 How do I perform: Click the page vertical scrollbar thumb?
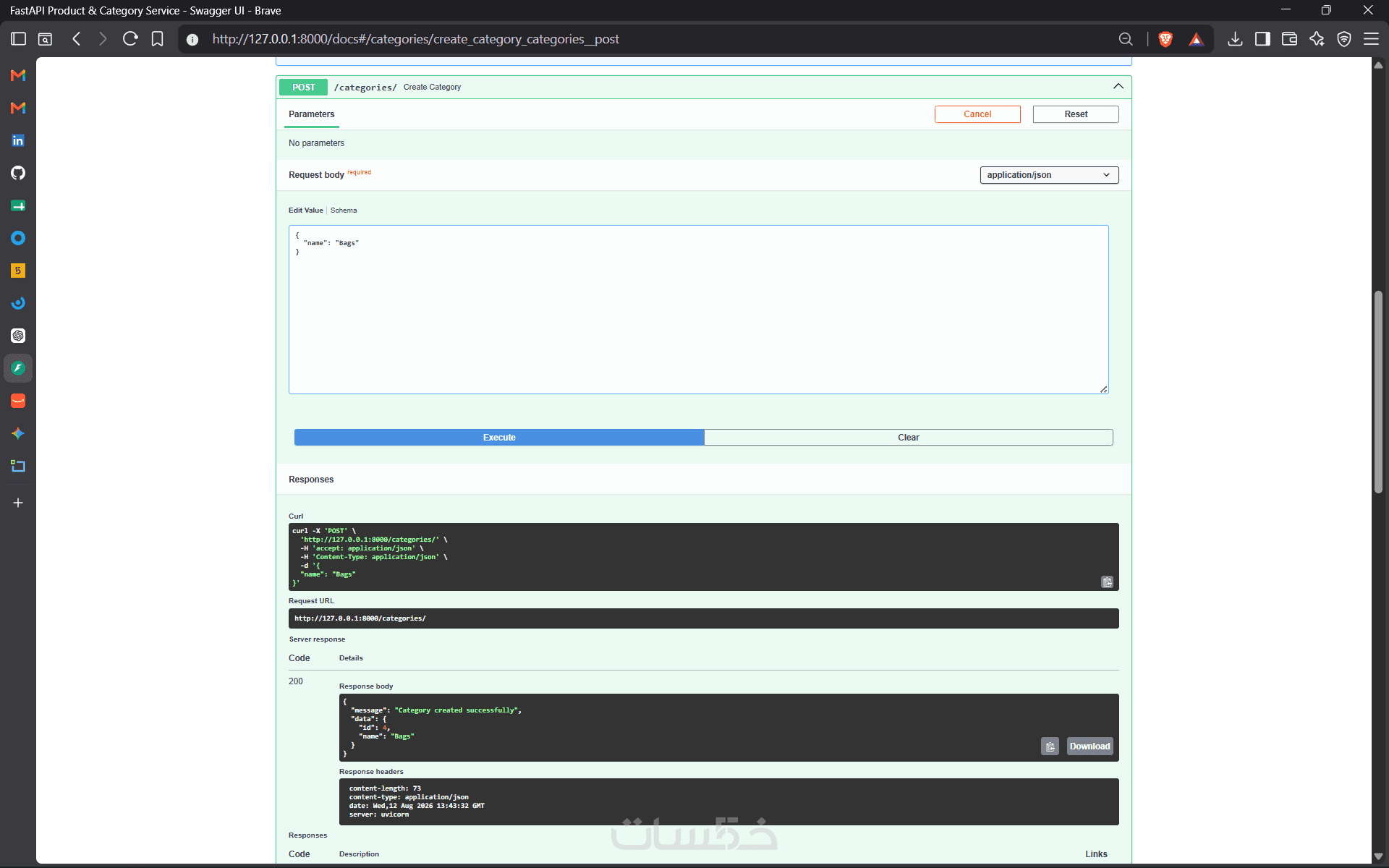tap(1378, 392)
